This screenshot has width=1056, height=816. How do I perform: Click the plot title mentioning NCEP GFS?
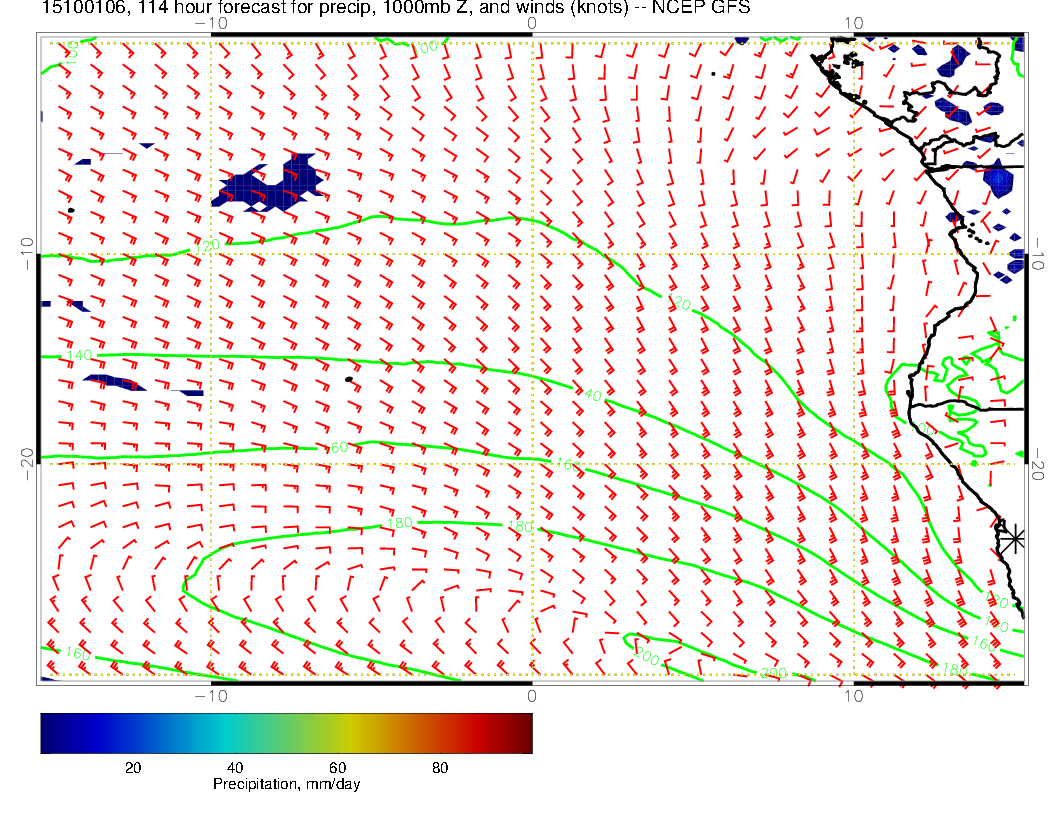click(x=396, y=7)
